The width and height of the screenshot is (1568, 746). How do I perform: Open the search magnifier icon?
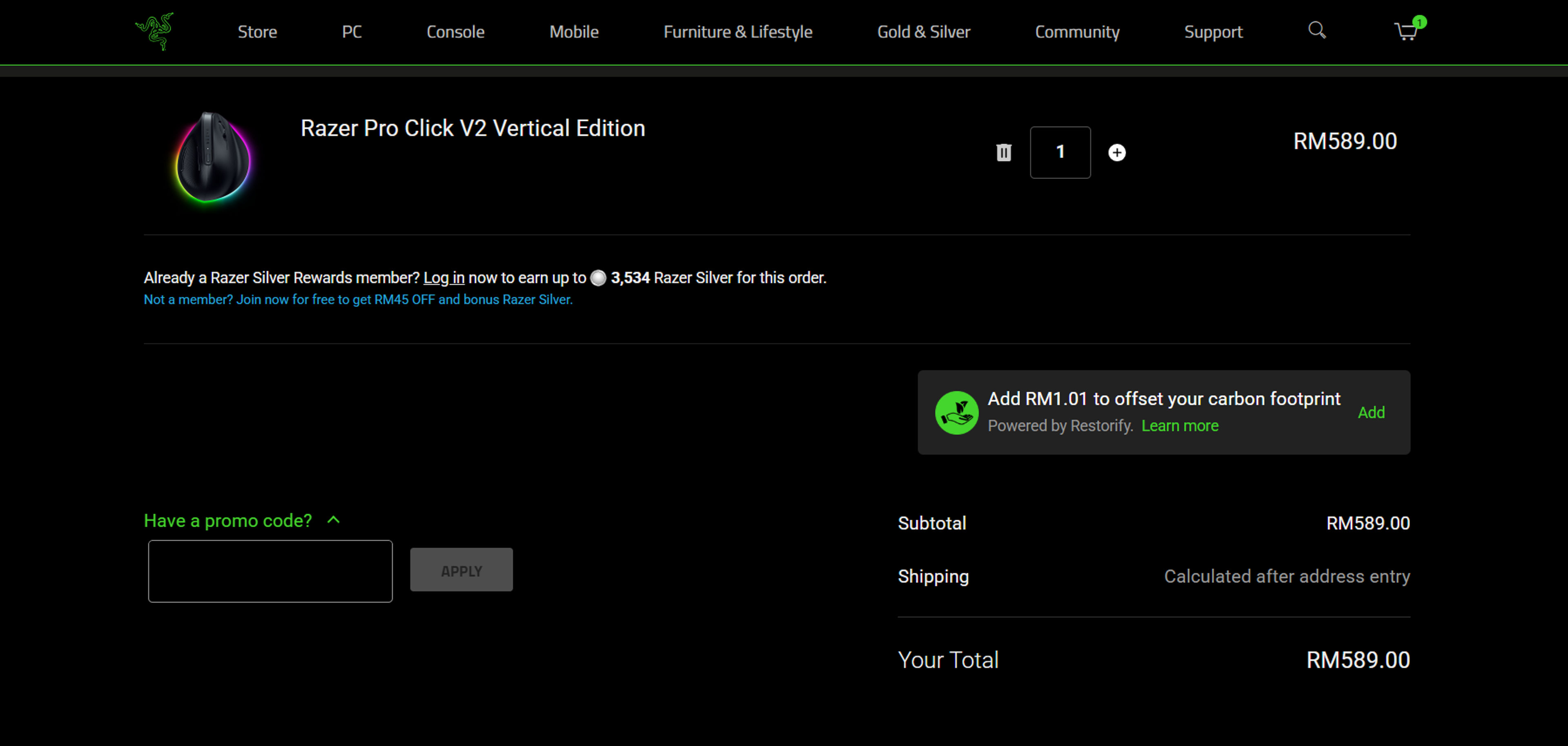(1316, 31)
